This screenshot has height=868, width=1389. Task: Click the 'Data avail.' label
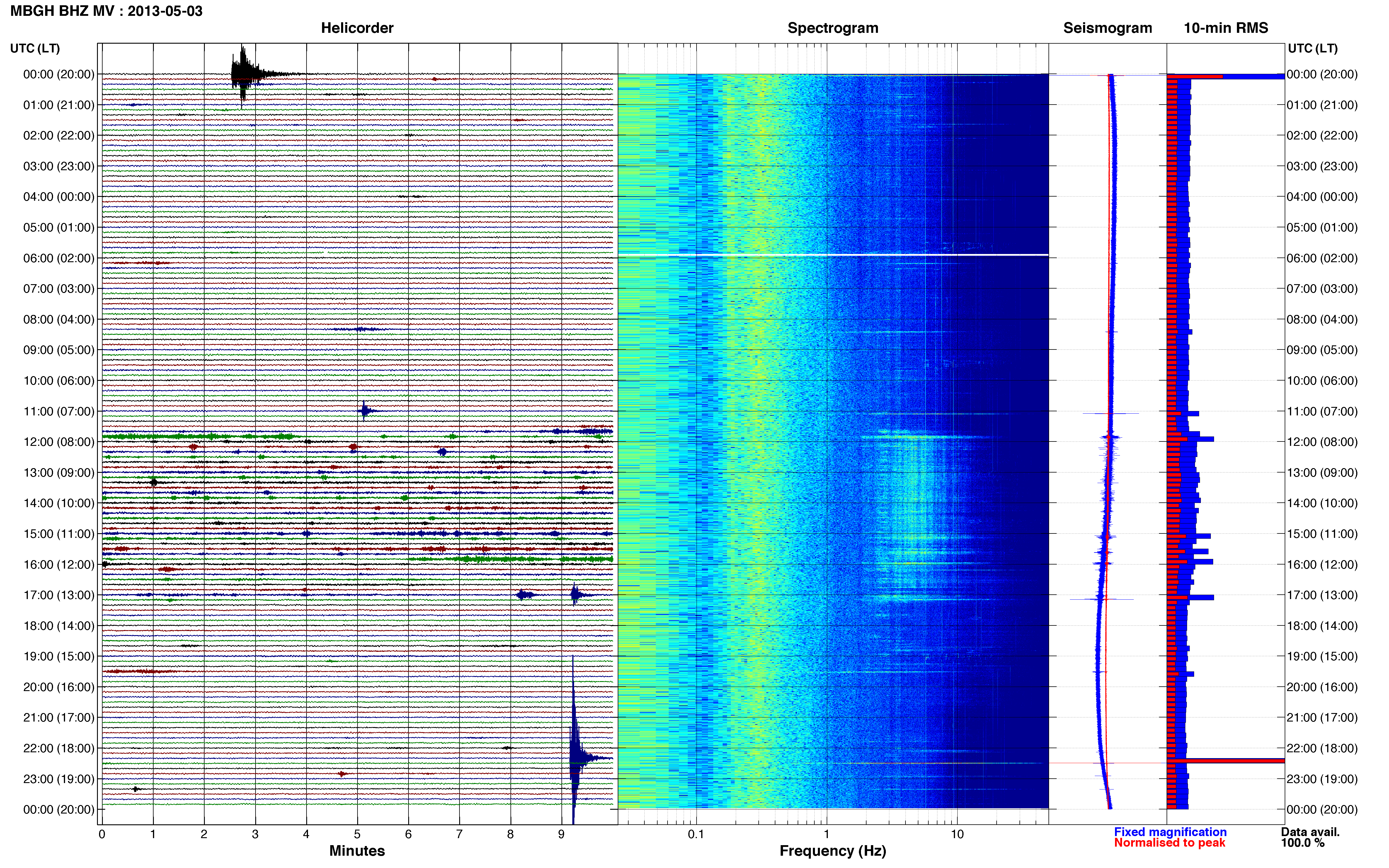coord(1310,832)
